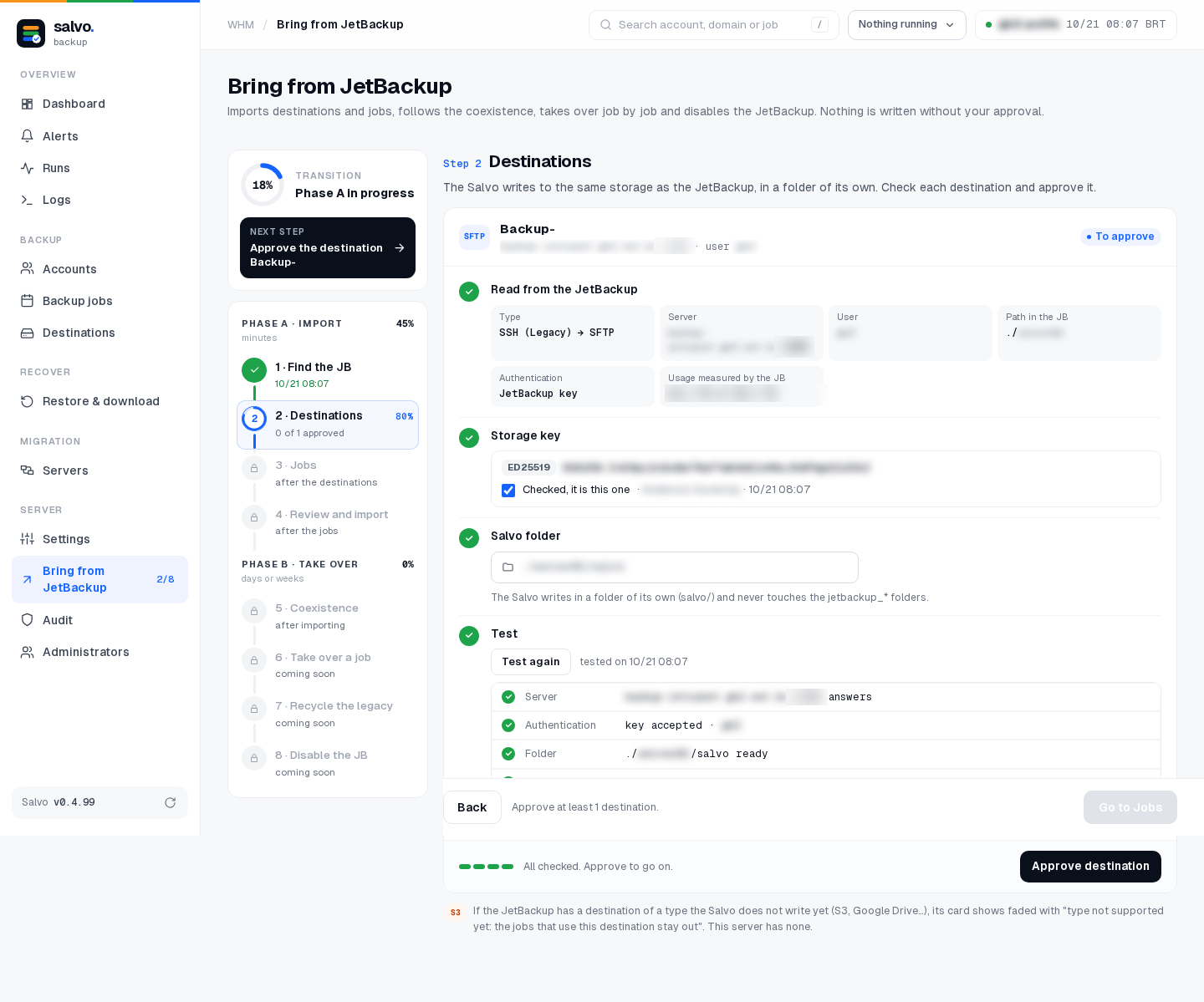1204x1002 pixels.
Task: Click the Approve destination button
Action: pyautogui.click(x=1090, y=867)
